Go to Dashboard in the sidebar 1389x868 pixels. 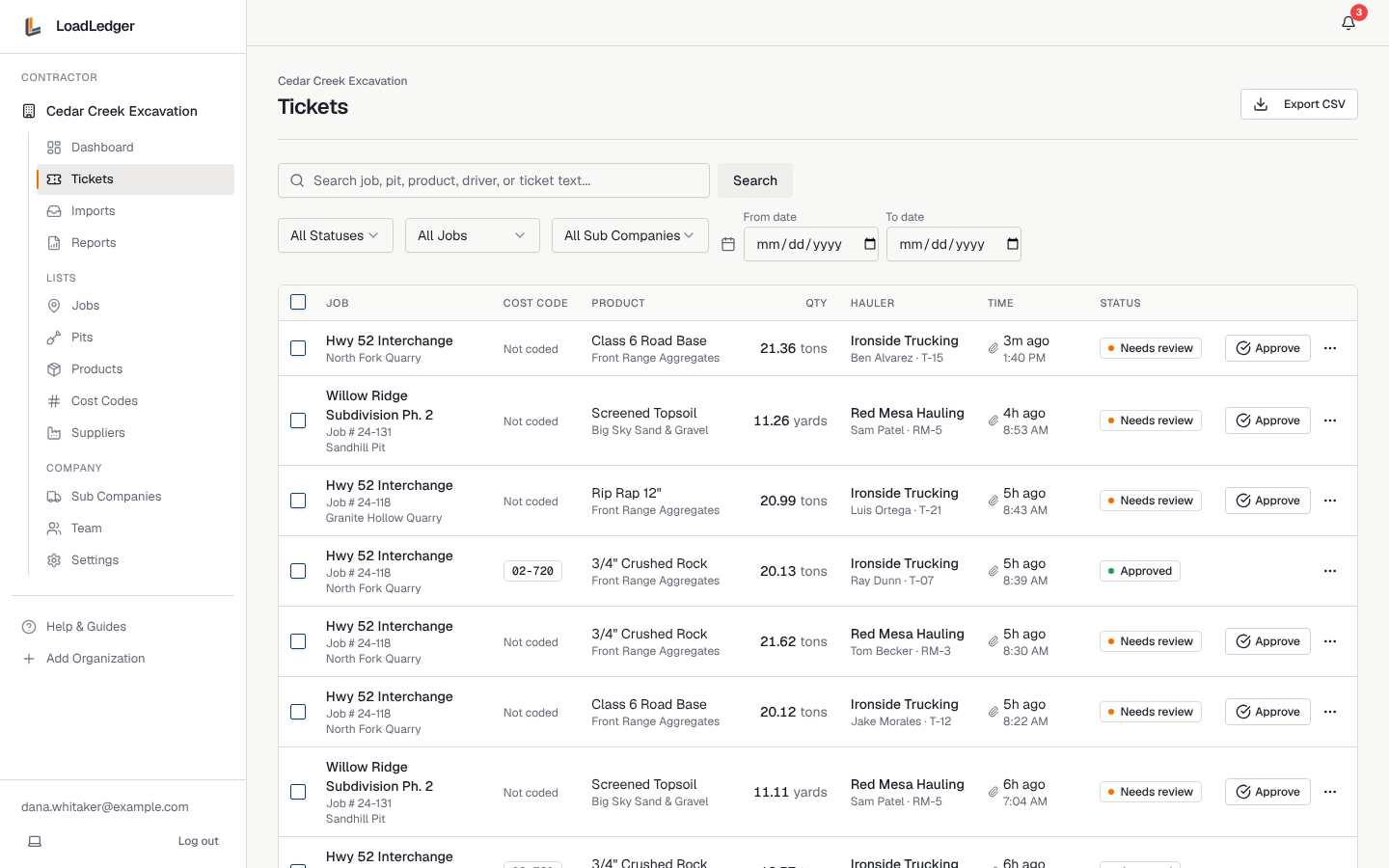pos(135,148)
